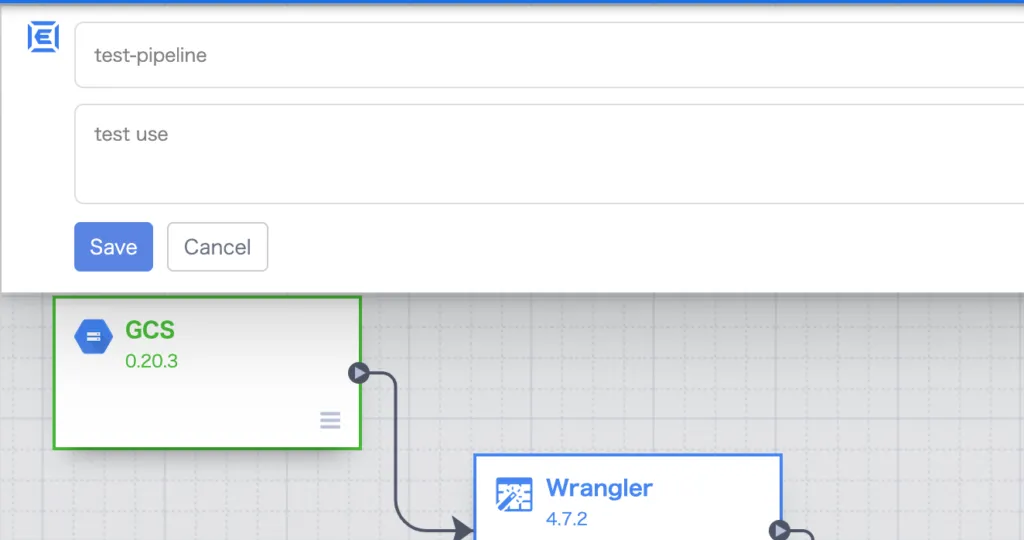Click the Wrangler node output endpoint
The width and height of the screenshot is (1024, 540).
coord(780,530)
